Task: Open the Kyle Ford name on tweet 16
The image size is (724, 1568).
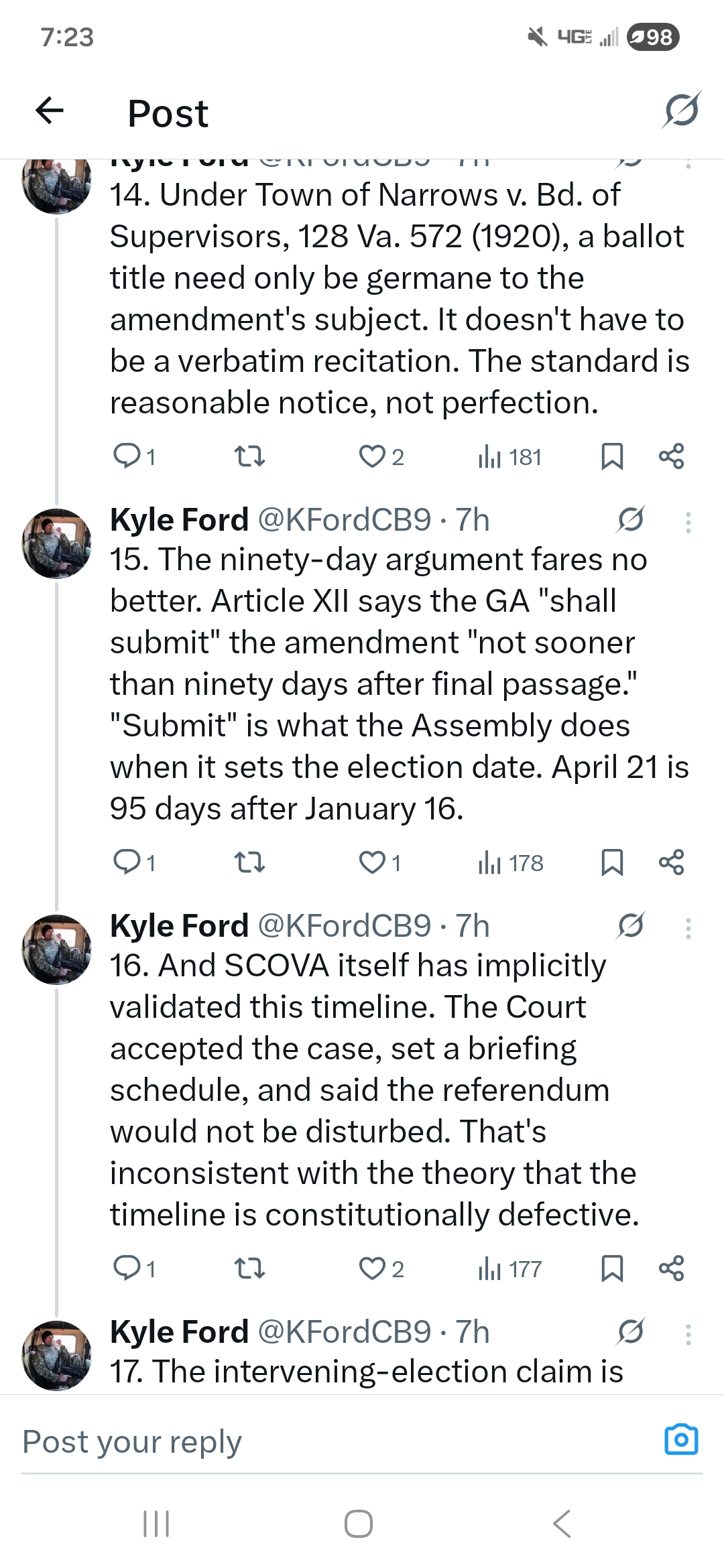Action: pos(180,926)
